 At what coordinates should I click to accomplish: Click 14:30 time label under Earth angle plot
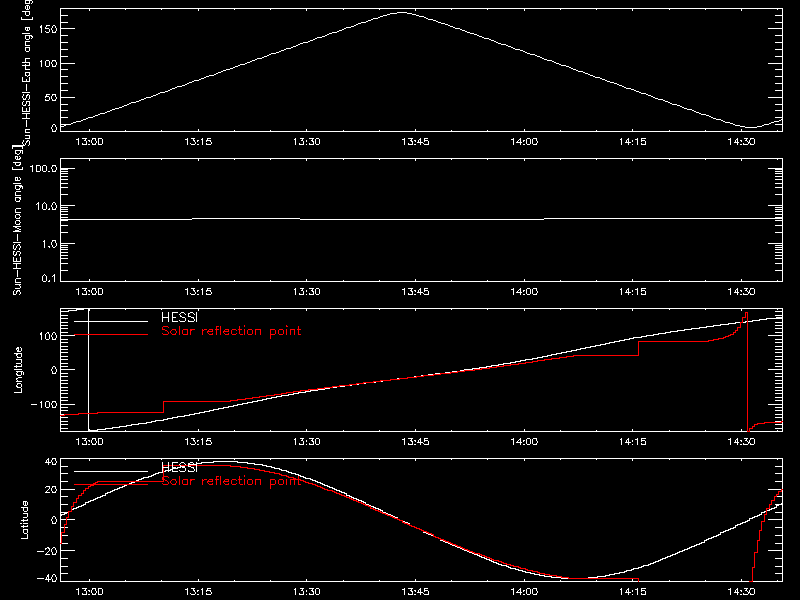(x=741, y=142)
